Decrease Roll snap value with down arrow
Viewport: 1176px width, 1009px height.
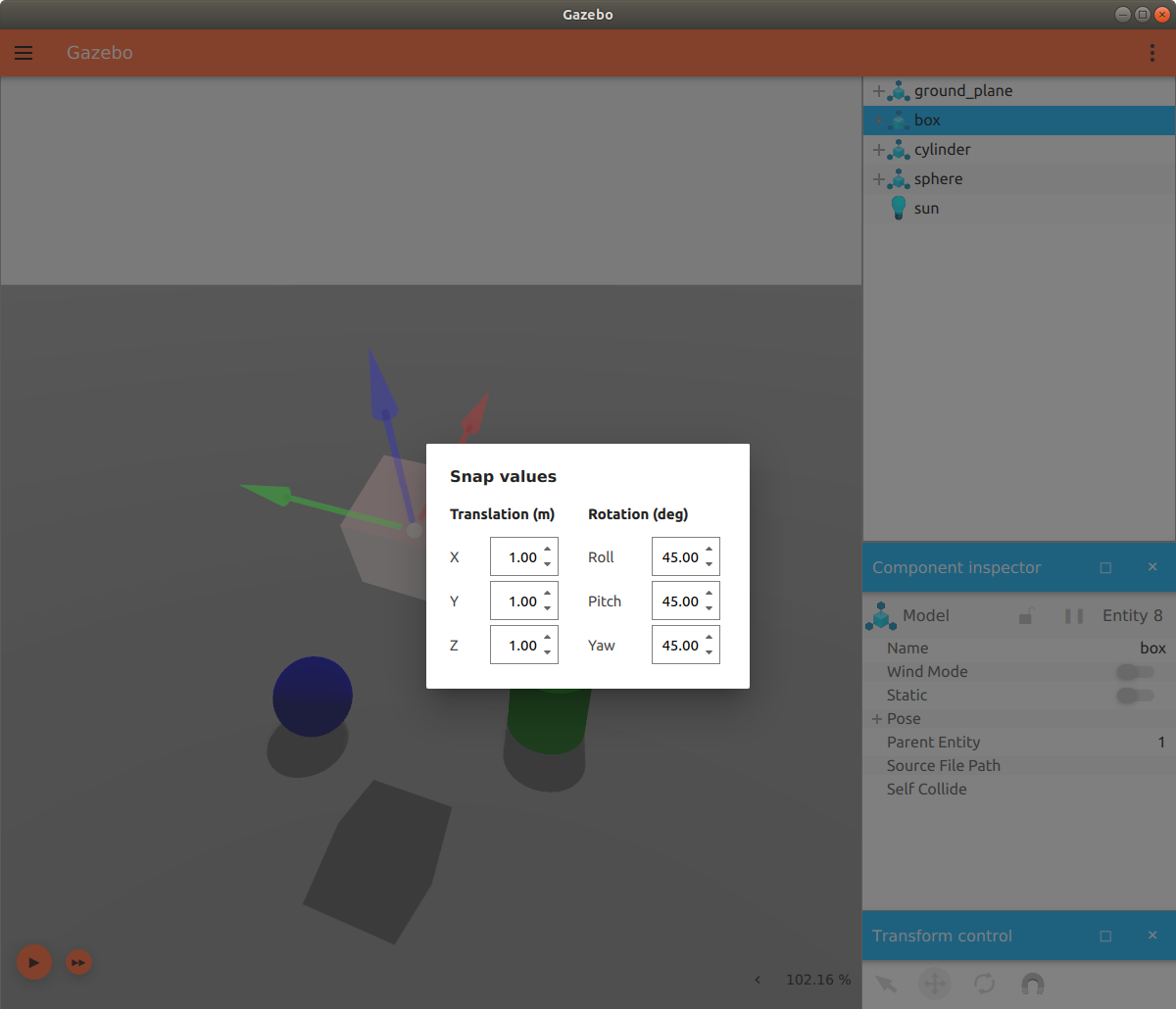tap(710, 565)
